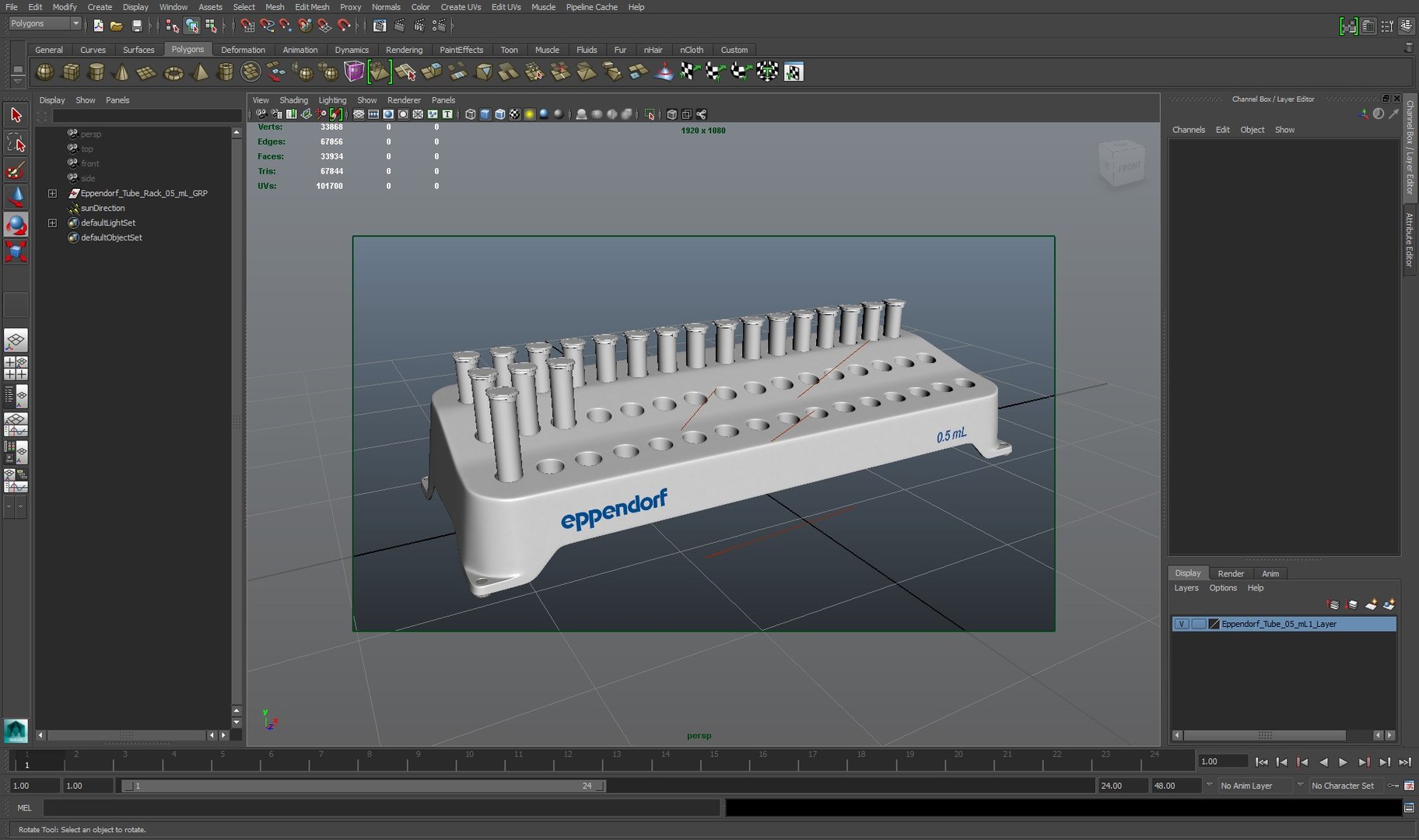Open UV texture editor checkered shelf icon
The width and height of the screenshot is (1419, 840).
click(x=794, y=72)
